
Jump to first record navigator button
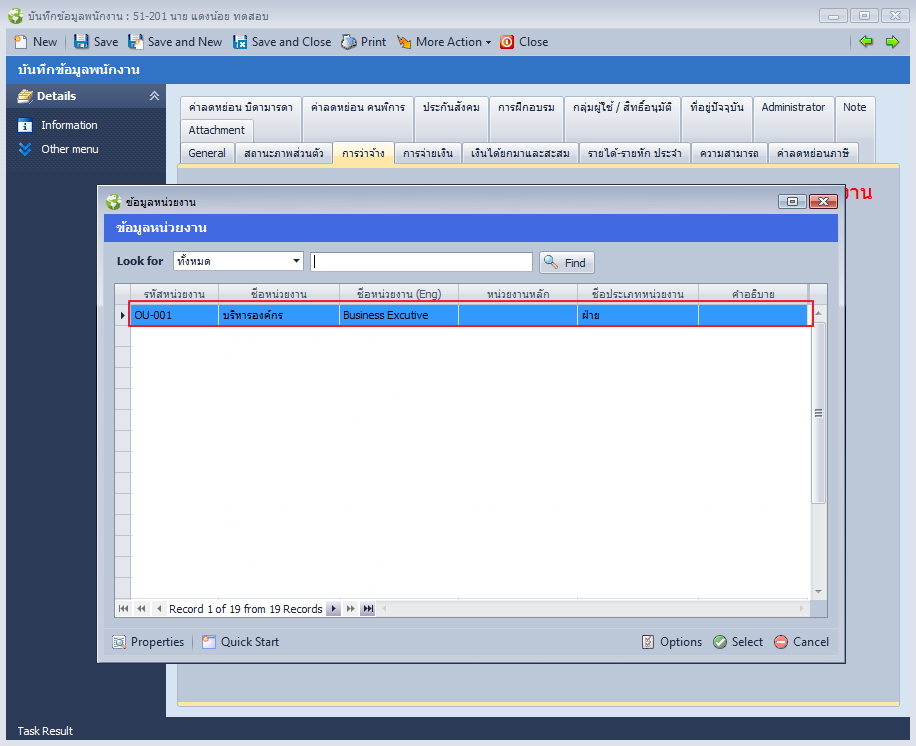123,609
